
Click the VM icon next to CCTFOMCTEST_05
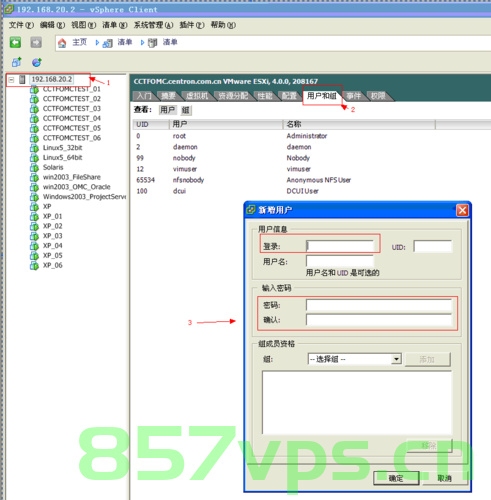(x=34, y=128)
